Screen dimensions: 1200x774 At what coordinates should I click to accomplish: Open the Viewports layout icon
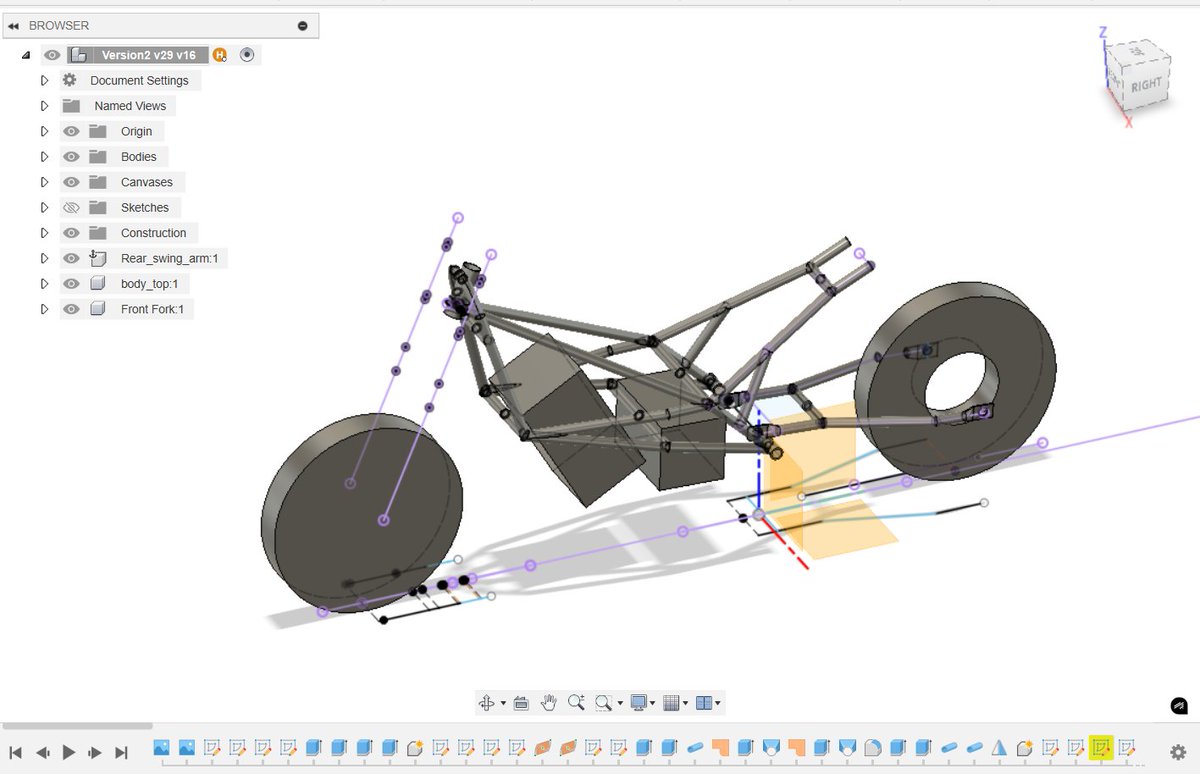(705, 702)
